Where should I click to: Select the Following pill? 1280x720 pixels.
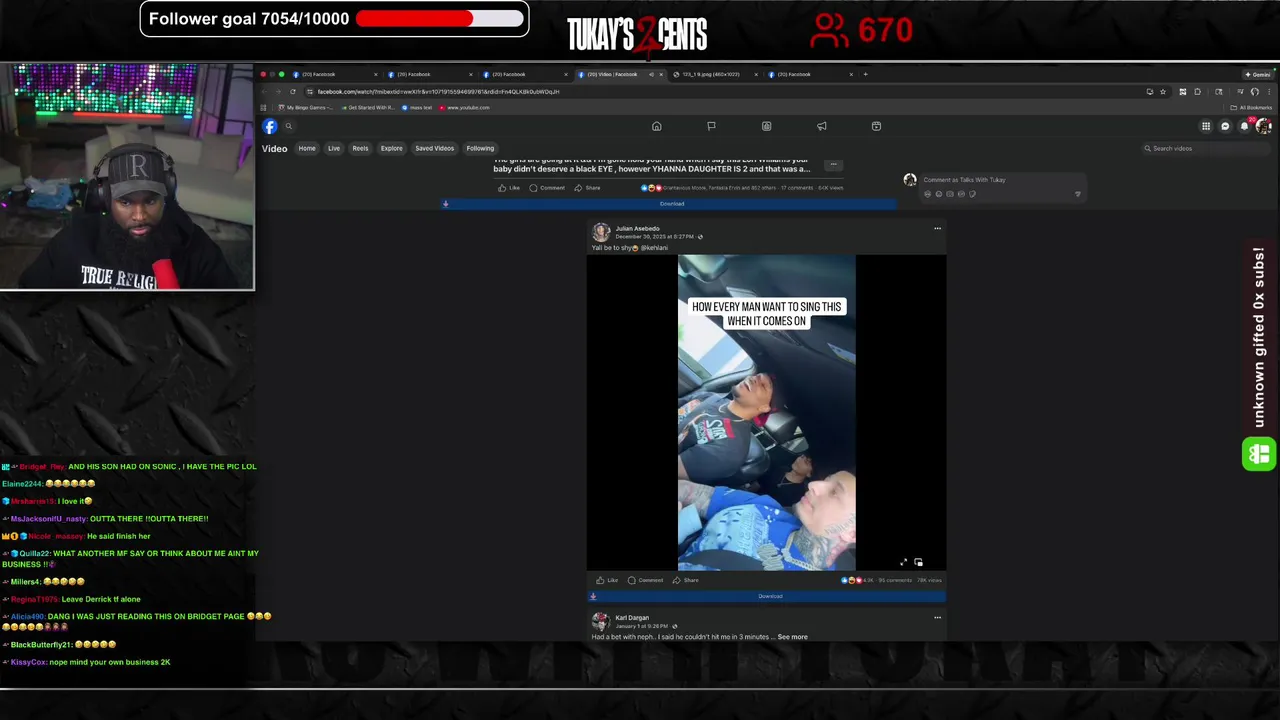coord(480,148)
